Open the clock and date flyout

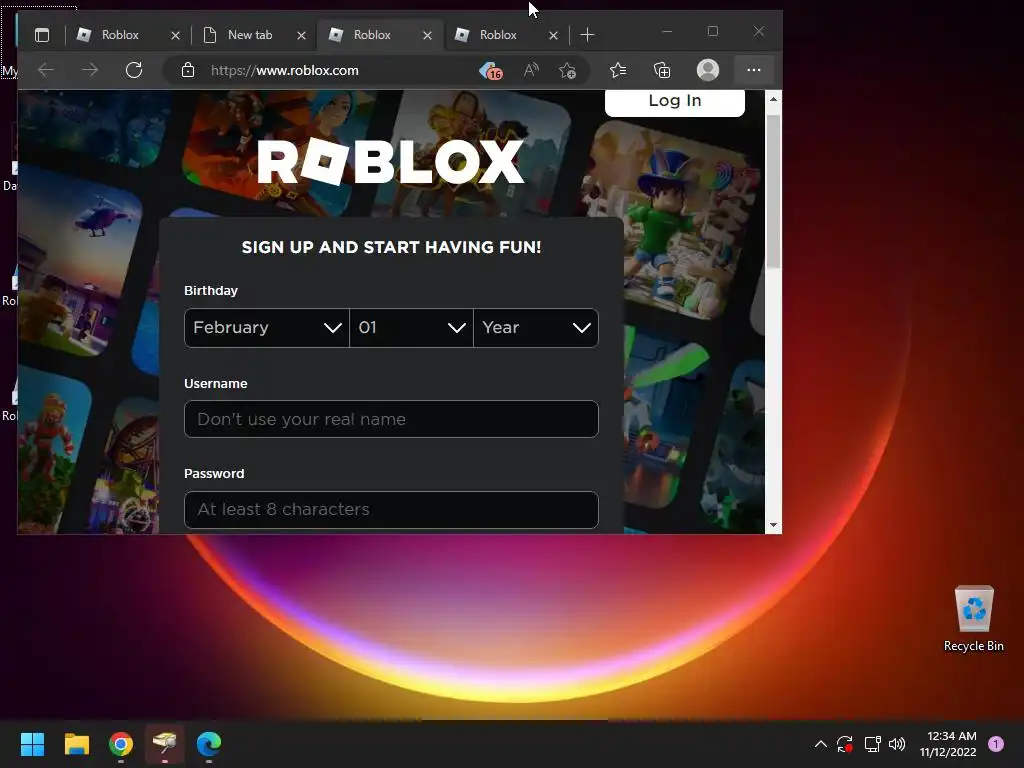pyautogui.click(x=948, y=744)
